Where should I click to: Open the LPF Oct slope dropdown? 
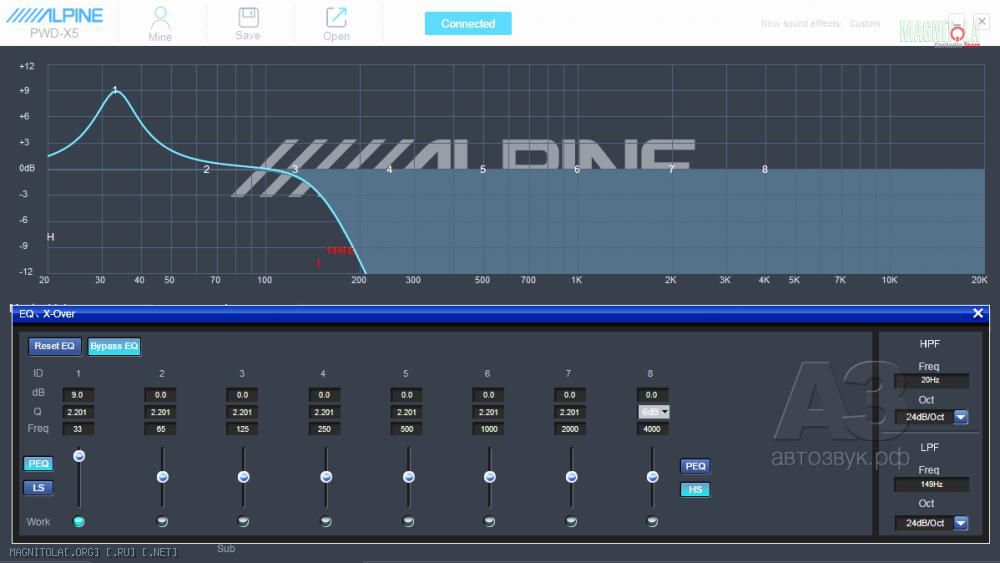click(960, 523)
